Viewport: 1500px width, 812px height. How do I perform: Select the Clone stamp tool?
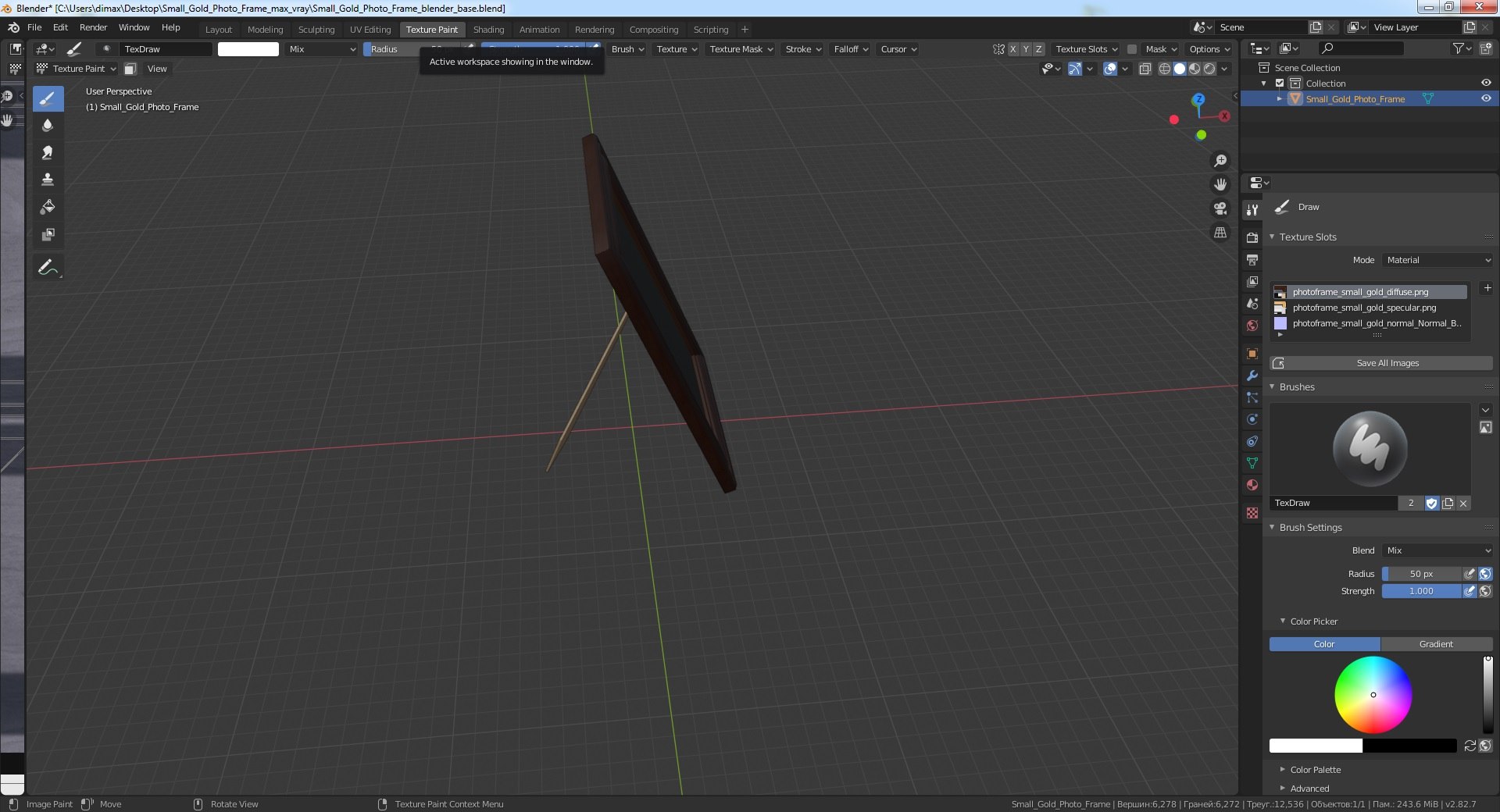point(48,180)
